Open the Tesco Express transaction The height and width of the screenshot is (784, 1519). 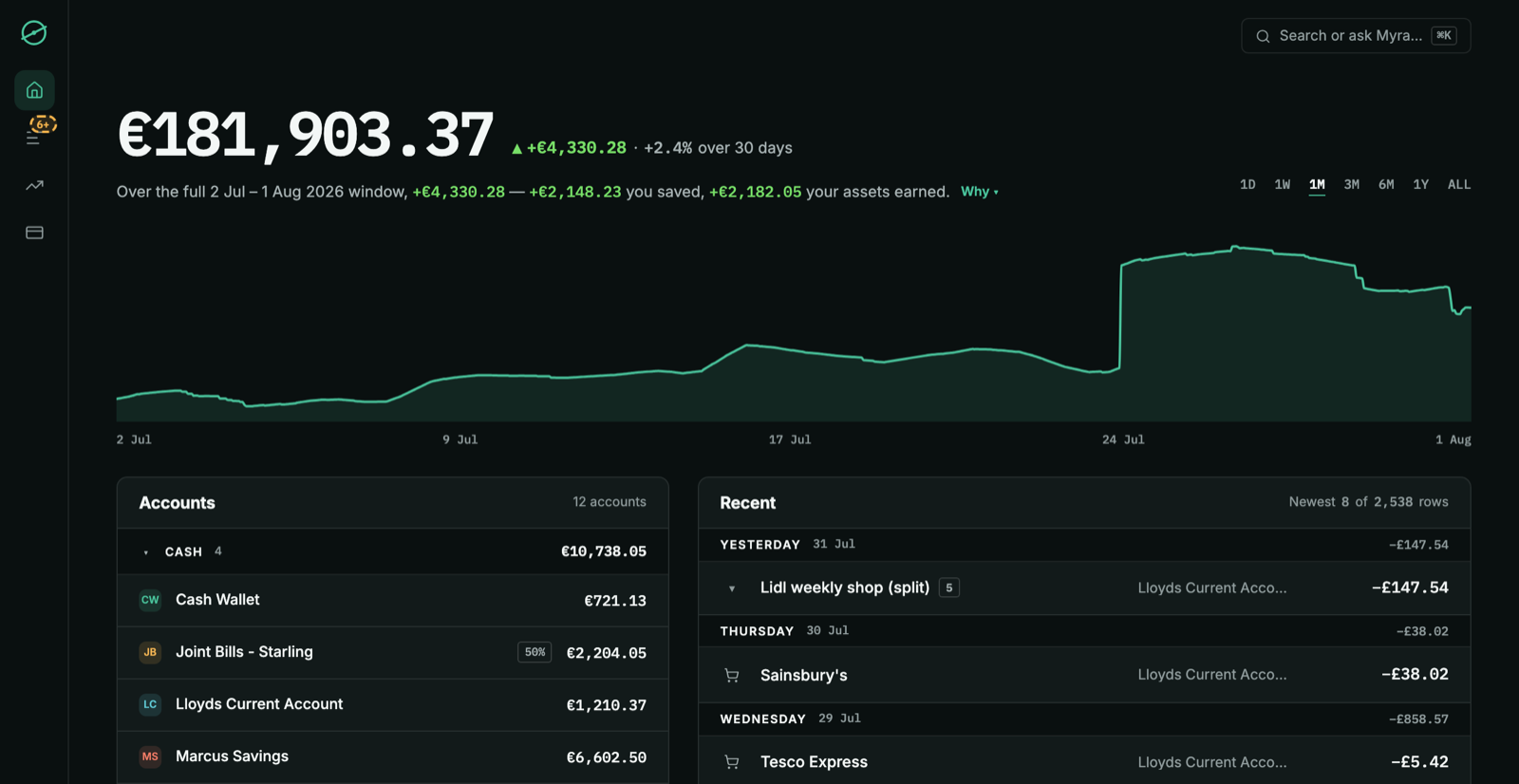pos(1084,760)
